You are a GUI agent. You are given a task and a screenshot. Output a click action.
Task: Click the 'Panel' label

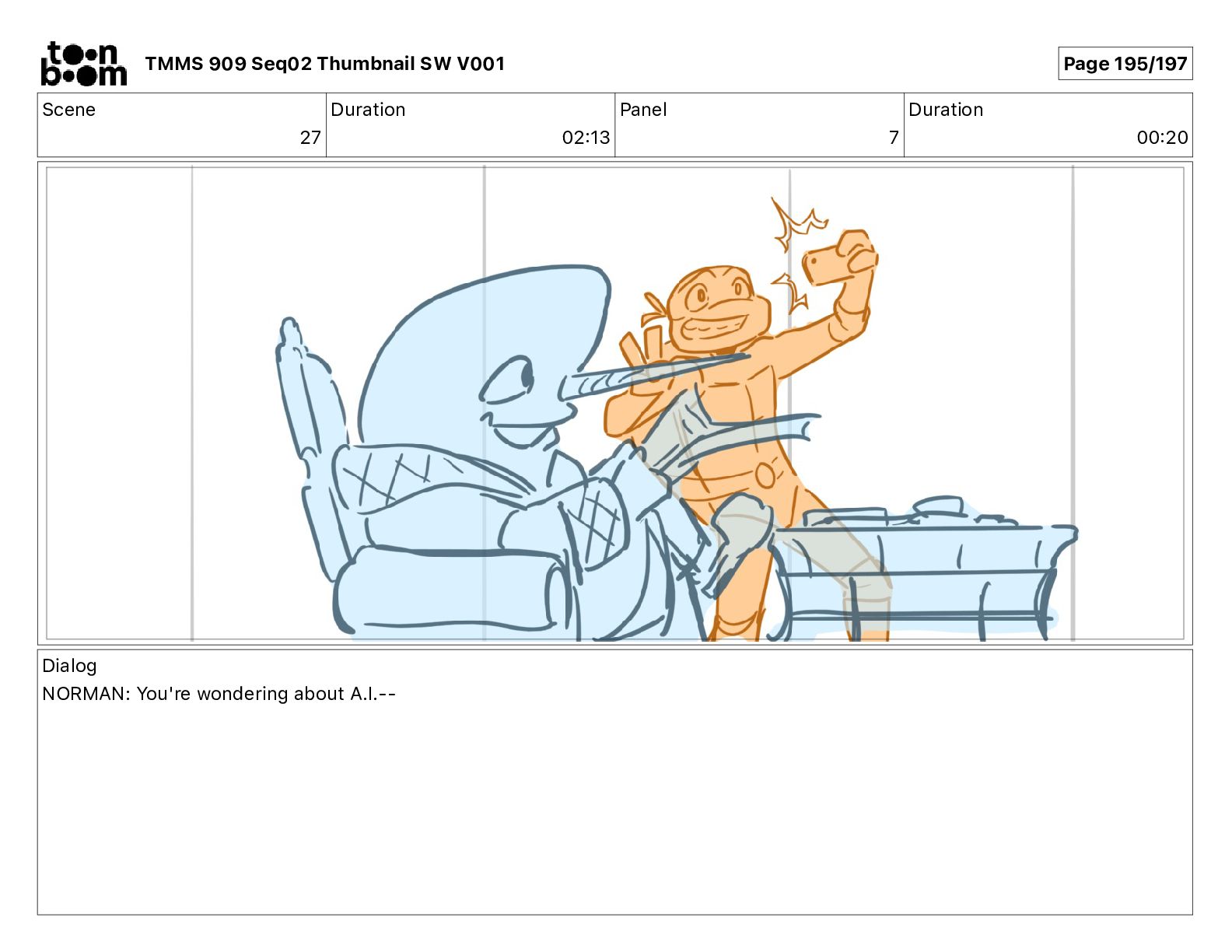(643, 110)
